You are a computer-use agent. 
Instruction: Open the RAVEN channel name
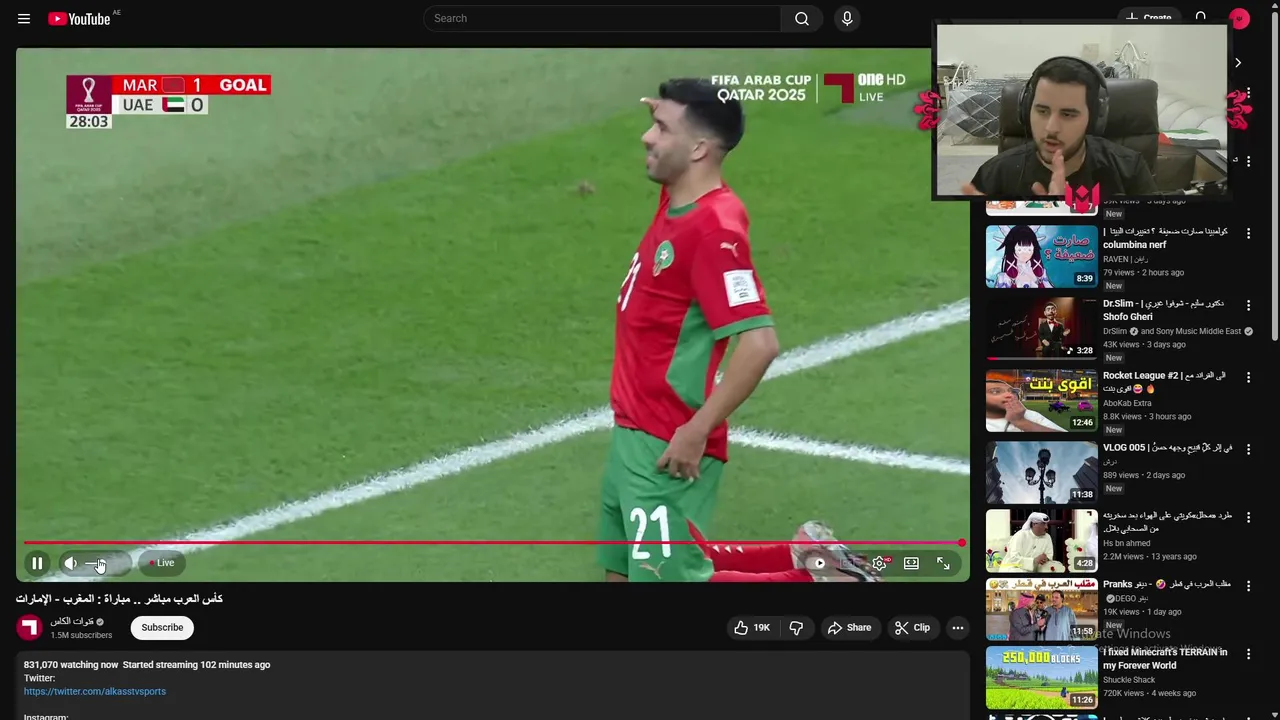pos(1125,259)
